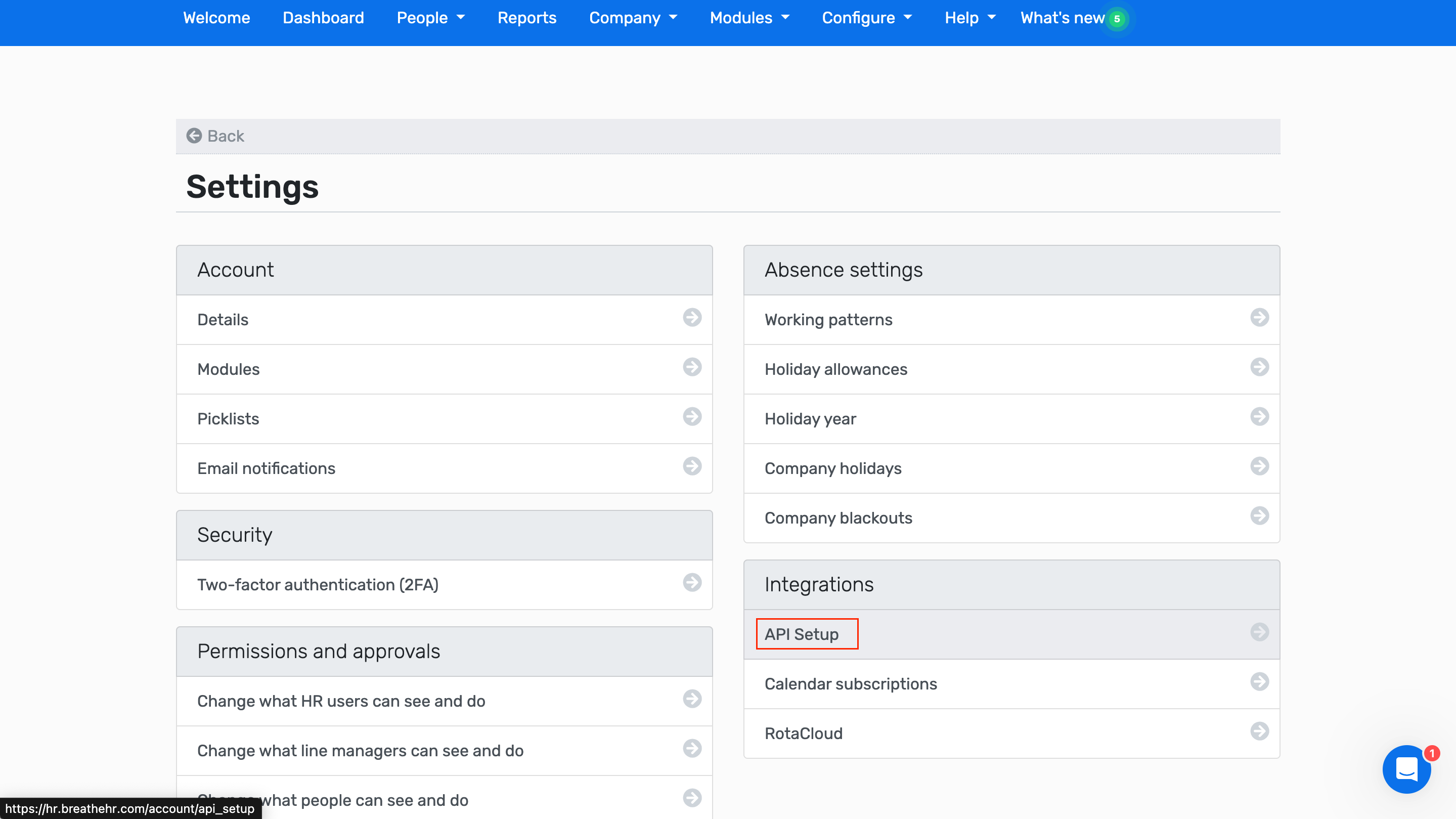Open Company holidays settings row
Screen dimensions: 1456x819
(x=832, y=468)
